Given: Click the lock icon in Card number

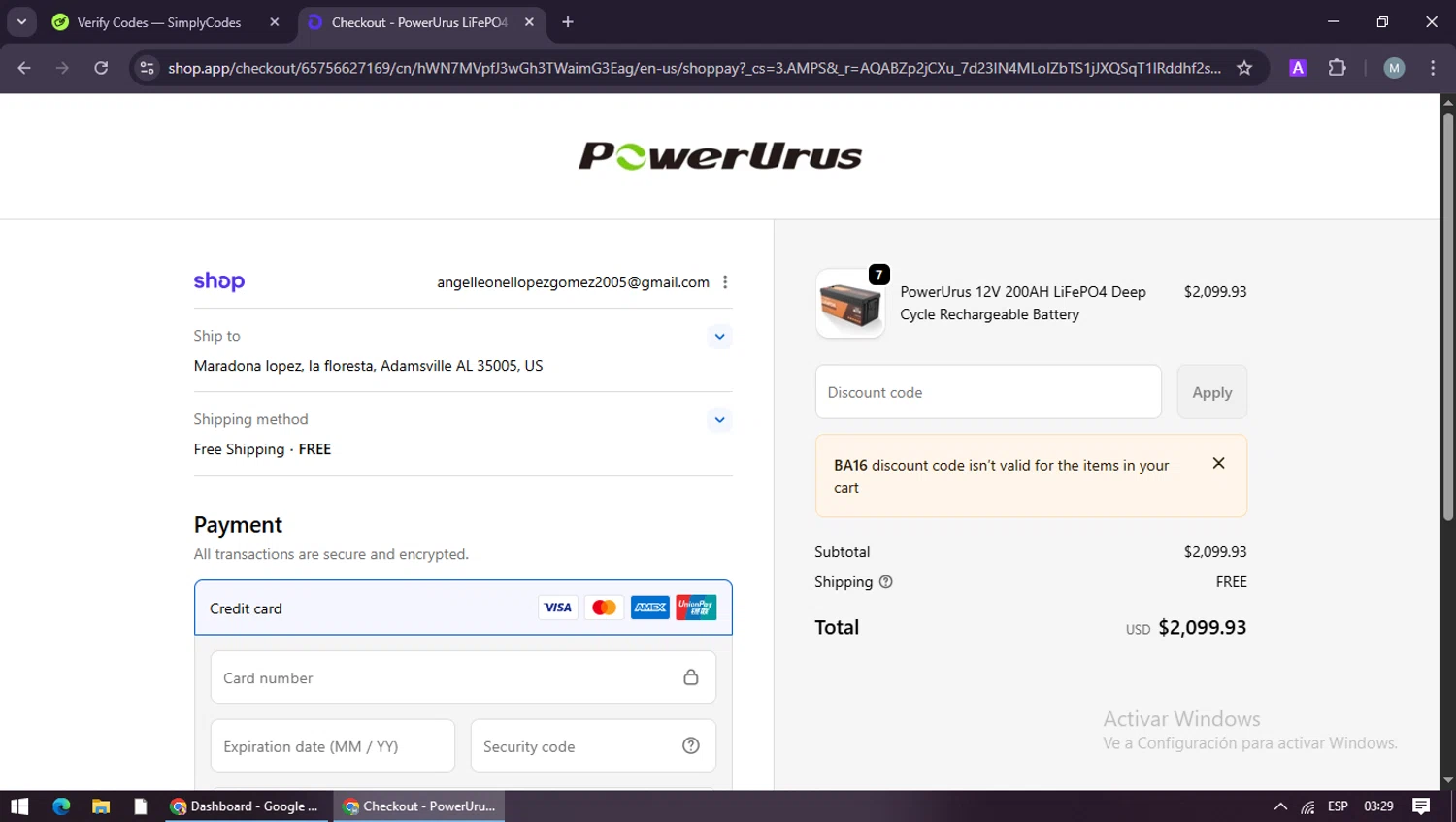Looking at the screenshot, I should click(691, 677).
